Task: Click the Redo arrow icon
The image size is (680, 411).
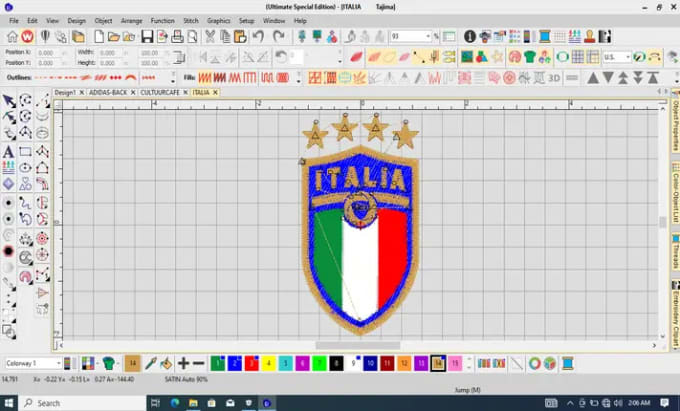Action: 278,36
